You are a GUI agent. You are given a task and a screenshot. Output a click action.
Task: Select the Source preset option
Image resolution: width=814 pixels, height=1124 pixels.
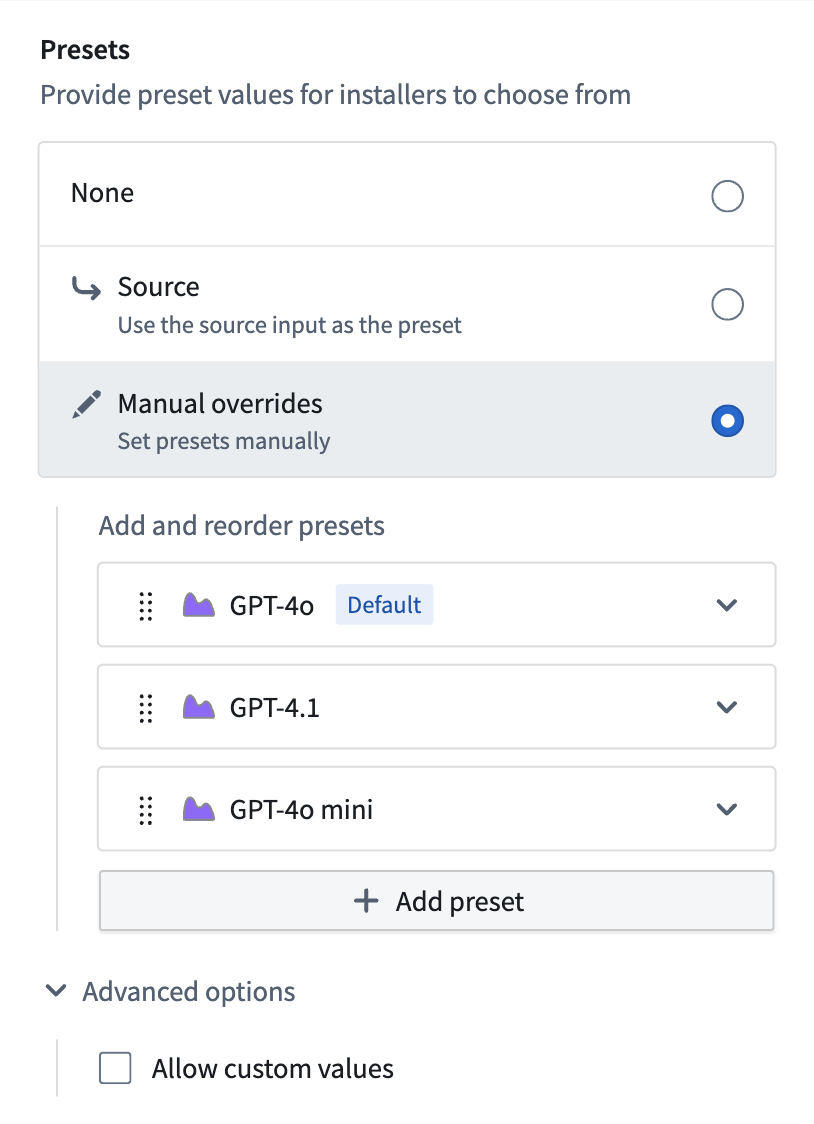pos(727,304)
